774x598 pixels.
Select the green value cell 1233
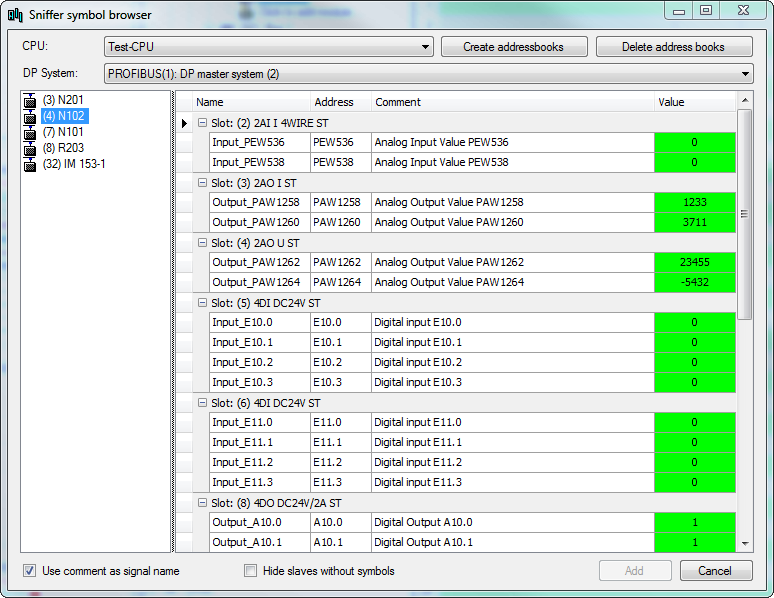695,202
